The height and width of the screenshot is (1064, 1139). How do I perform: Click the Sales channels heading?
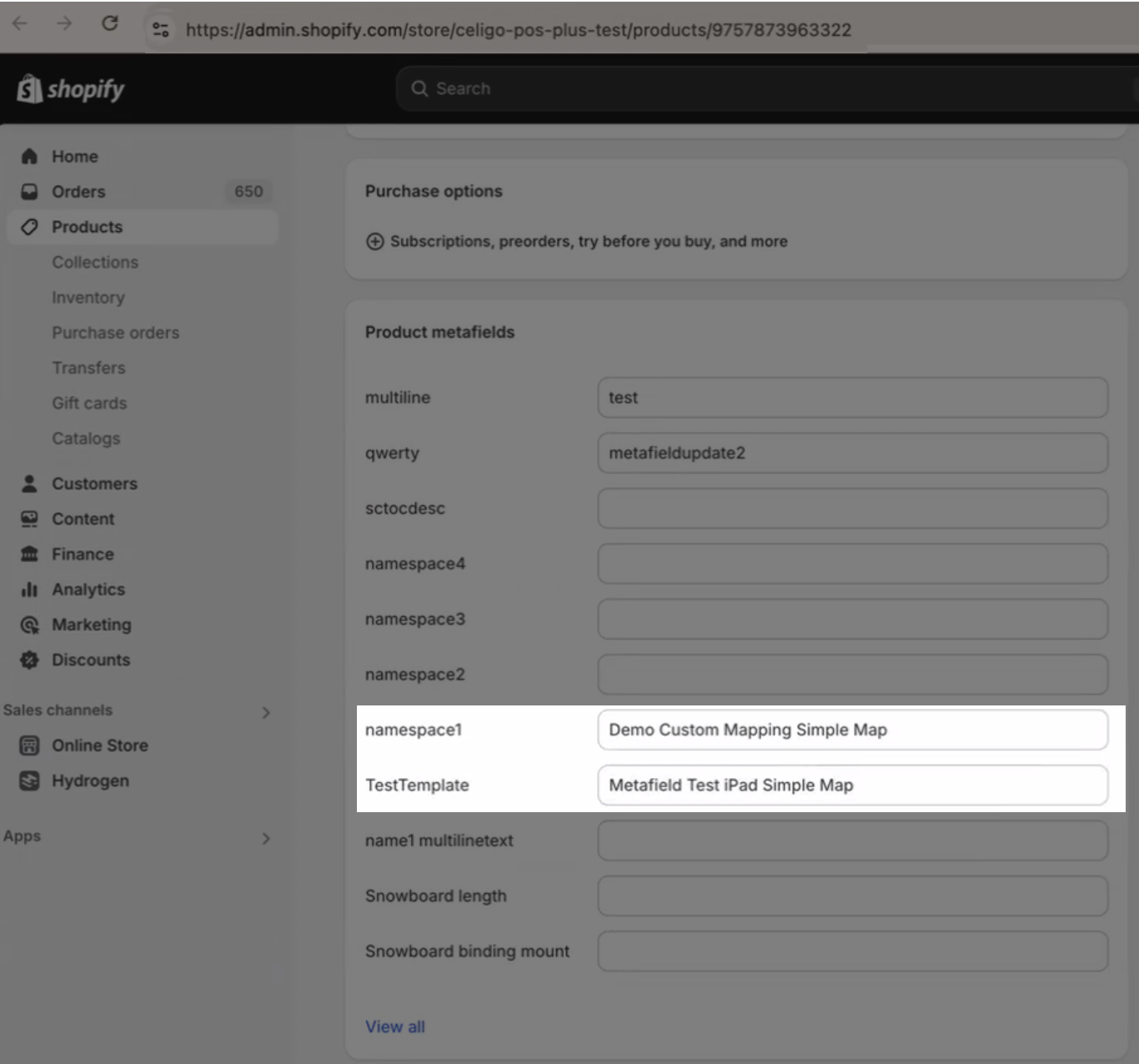tap(58, 710)
